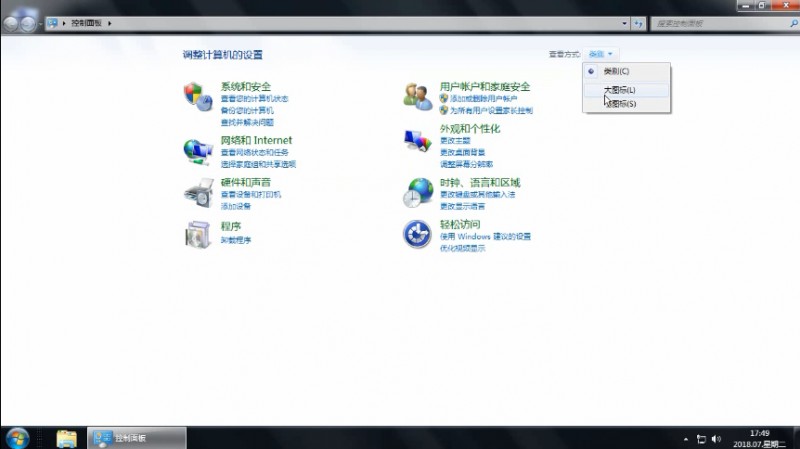
Task: Refresh the Control Panel view
Action: click(x=638, y=23)
